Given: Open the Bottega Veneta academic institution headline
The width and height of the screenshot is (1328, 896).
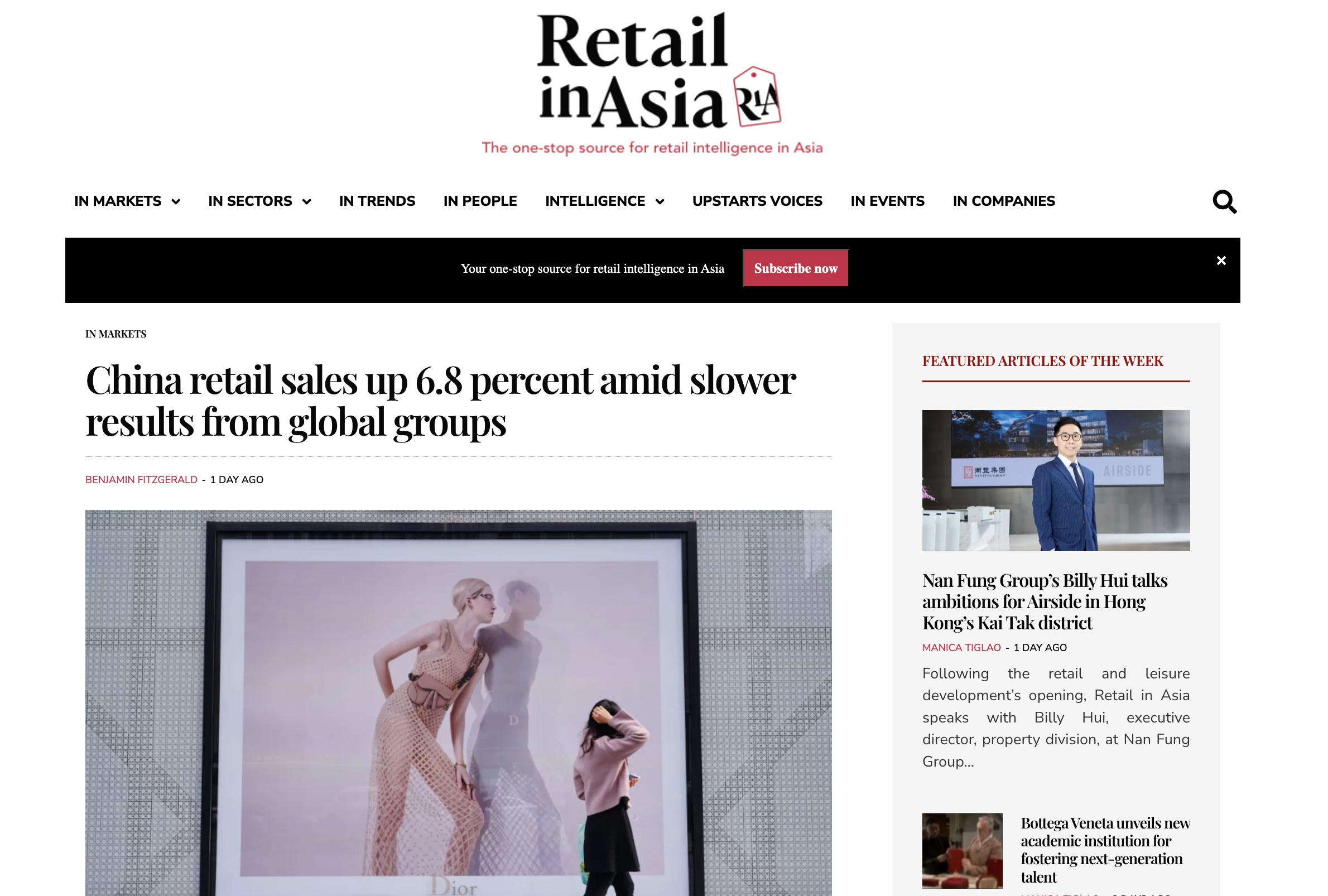Looking at the screenshot, I should [x=1105, y=850].
